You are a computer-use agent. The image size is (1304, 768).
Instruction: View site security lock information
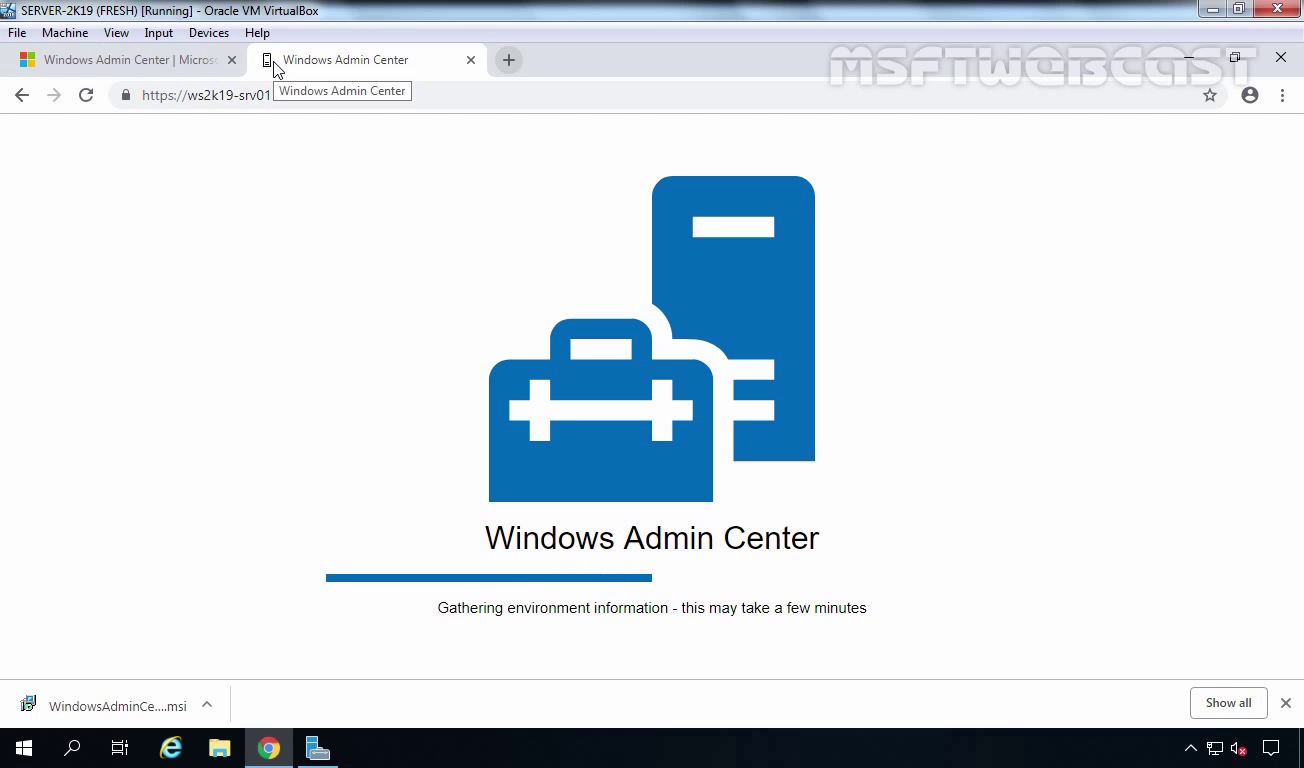pos(125,95)
